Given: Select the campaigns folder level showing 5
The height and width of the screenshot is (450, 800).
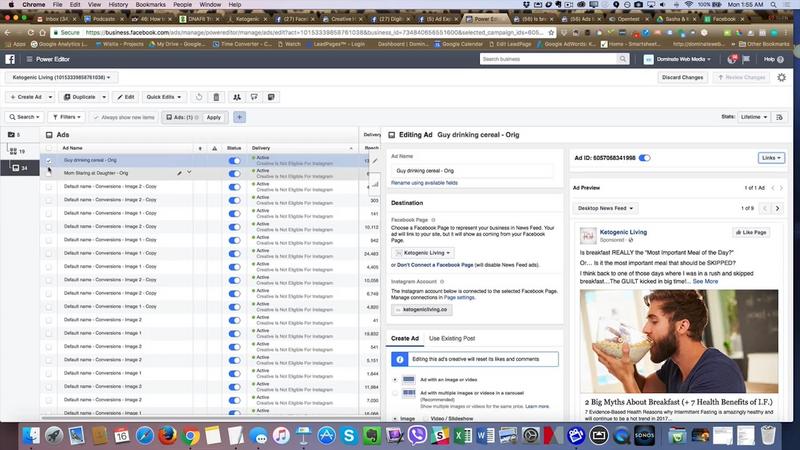Looking at the screenshot, I should 14,135.
